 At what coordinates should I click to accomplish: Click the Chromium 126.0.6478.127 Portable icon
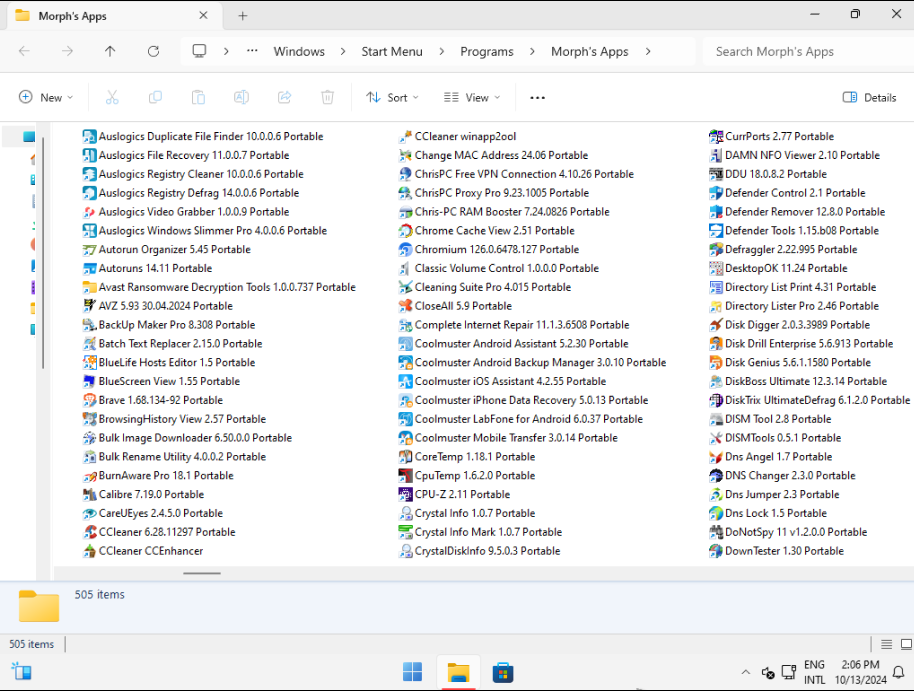pos(405,250)
